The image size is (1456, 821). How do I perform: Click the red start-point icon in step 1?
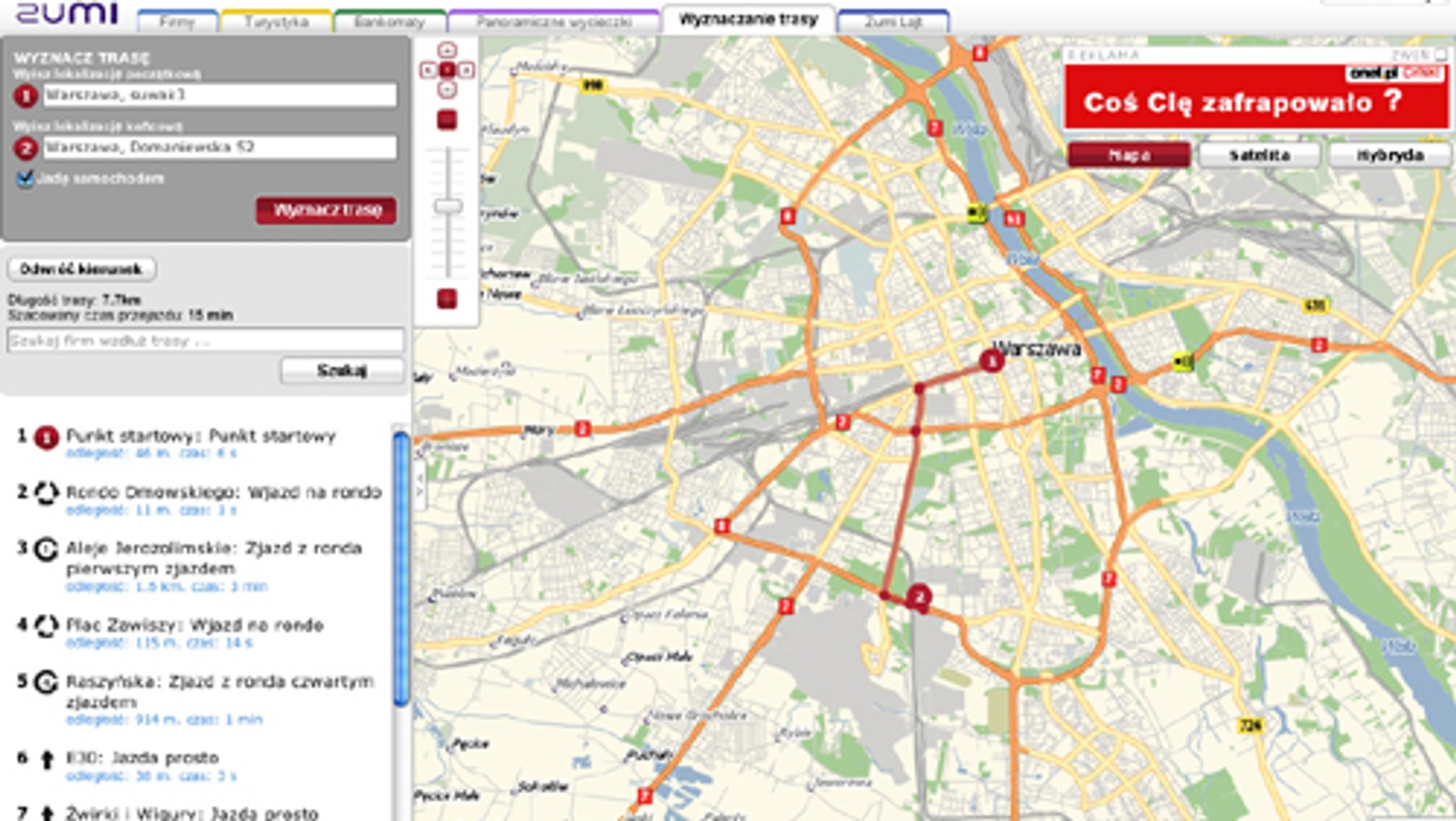point(46,438)
